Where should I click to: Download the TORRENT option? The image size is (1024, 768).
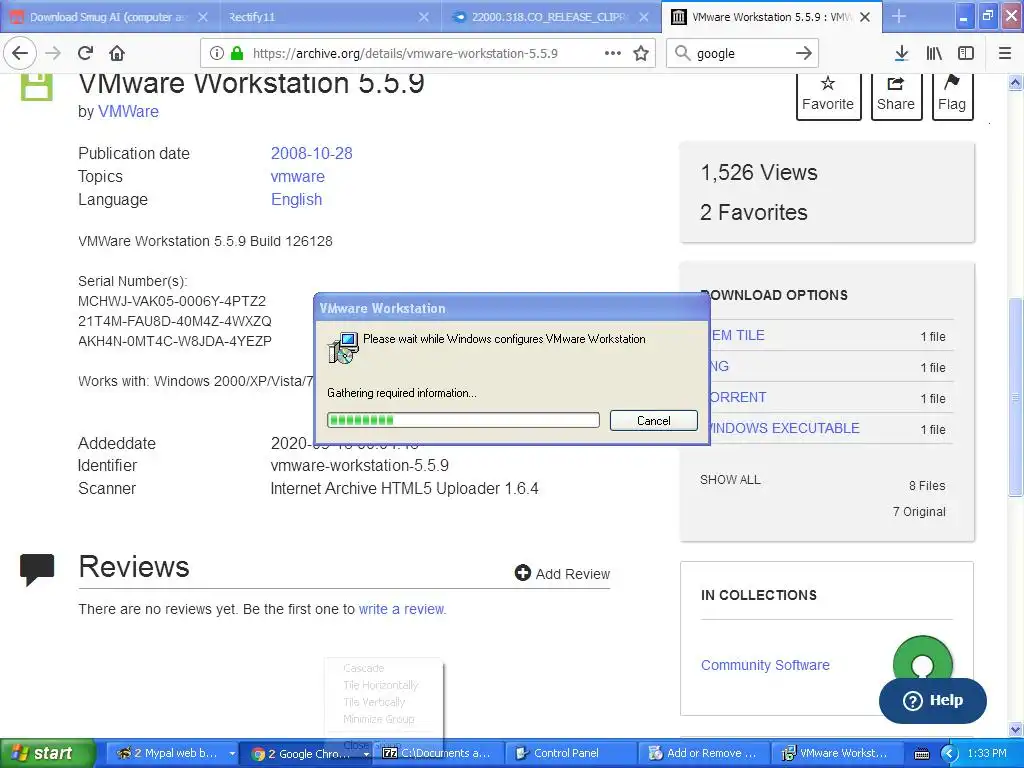[x=738, y=397]
